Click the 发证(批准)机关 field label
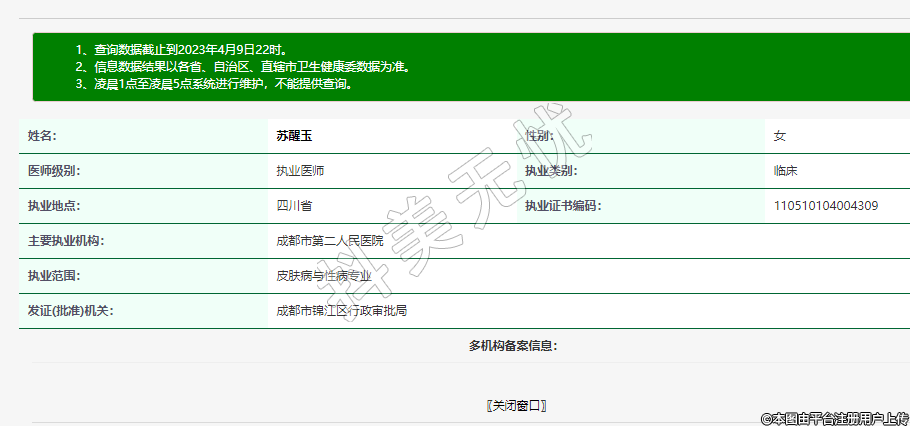The width and height of the screenshot is (910, 426). [70, 311]
